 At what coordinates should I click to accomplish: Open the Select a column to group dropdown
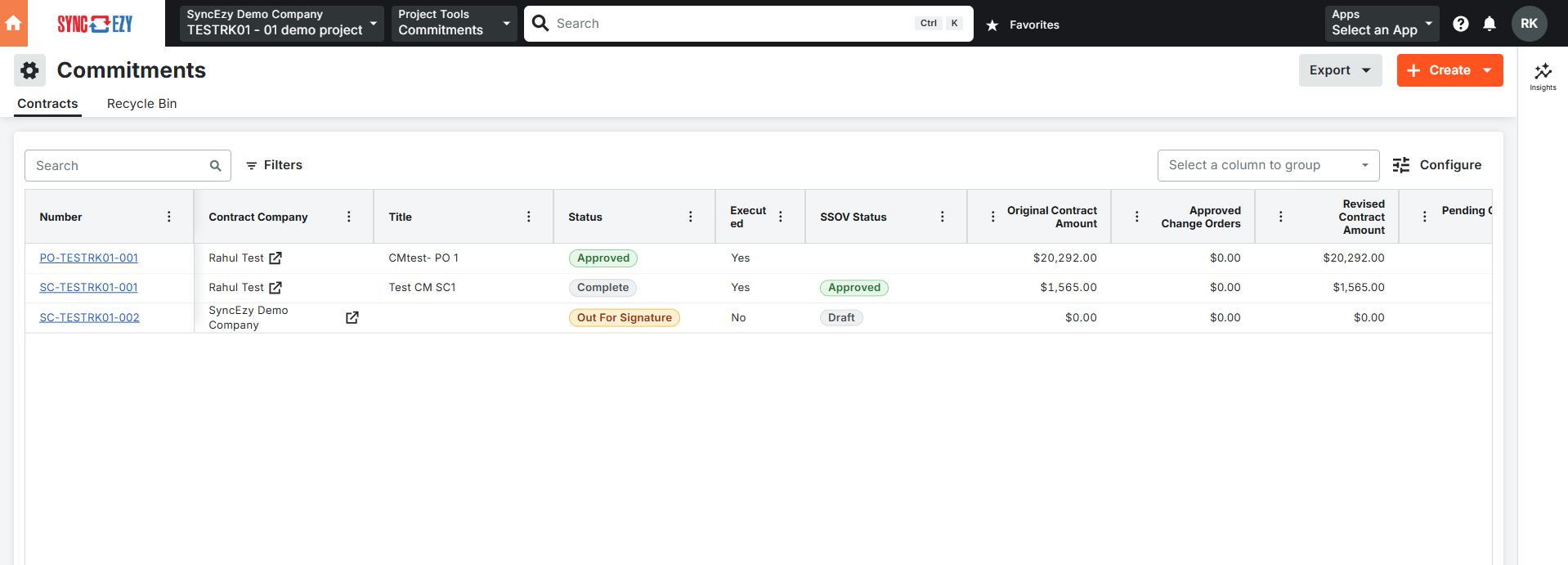[x=1267, y=165]
